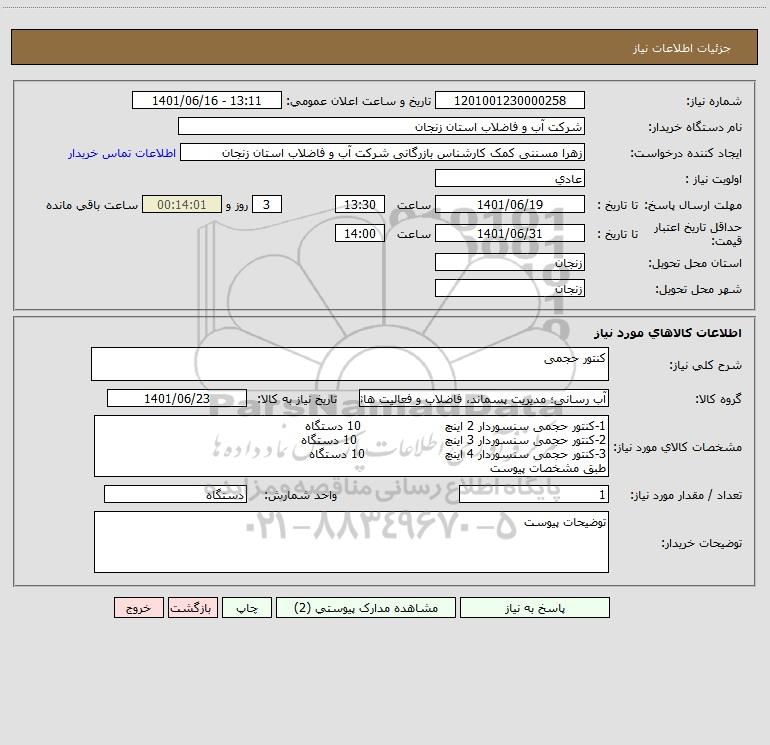Viewport: 770px width, 745px height.
Task: Click the line کنتور حجمی سنسوردار 3 اینچ
Action: click(525, 440)
